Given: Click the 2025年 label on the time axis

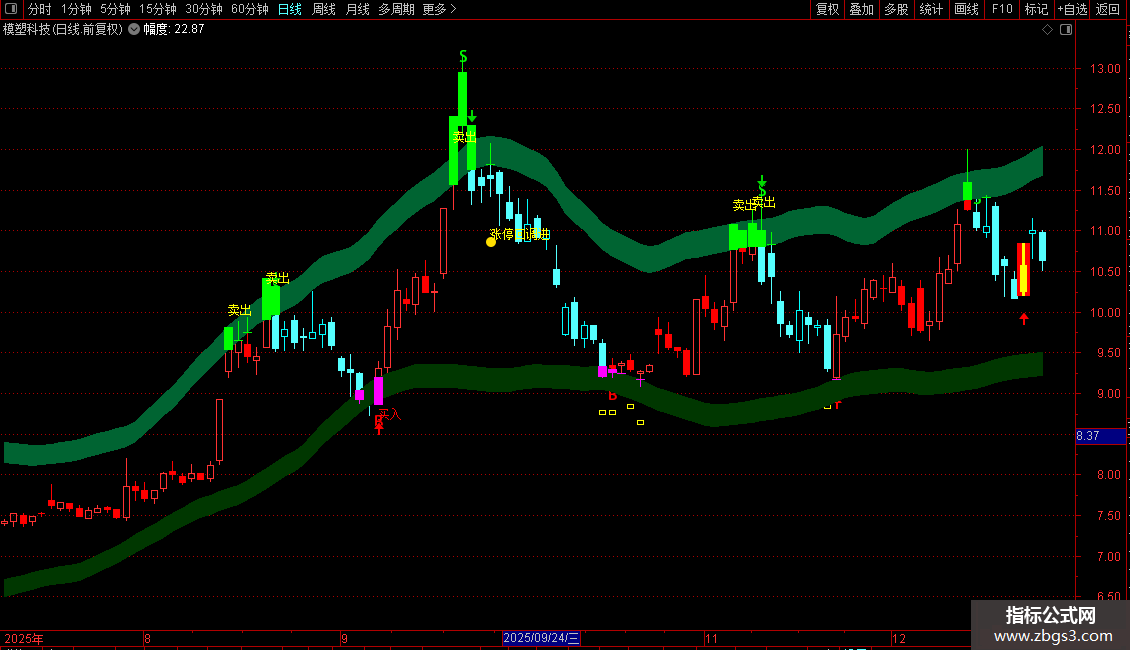Looking at the screenshot, I should pyautogui.click(x=24, y=638).
